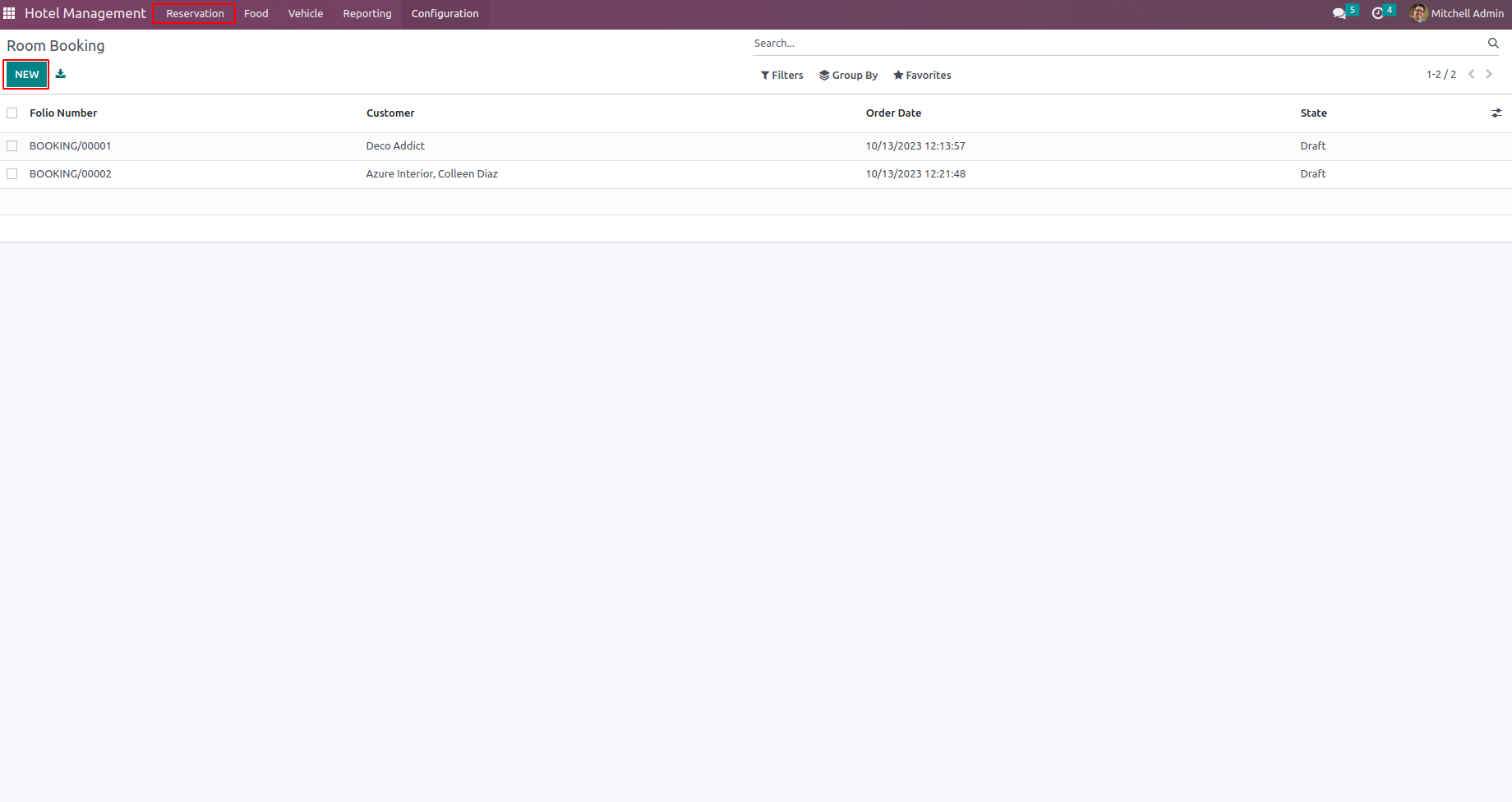
Task: Click the Hotel Management app title
Action: tap(85, 13)
